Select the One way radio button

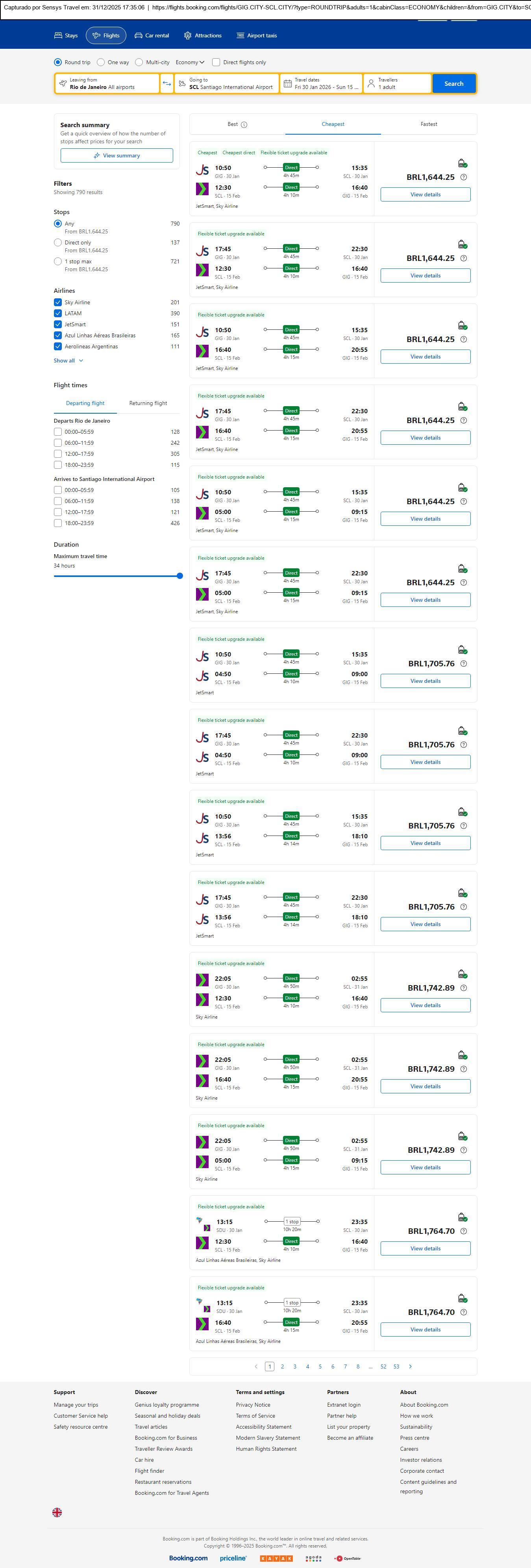click(x=101, y=62)
